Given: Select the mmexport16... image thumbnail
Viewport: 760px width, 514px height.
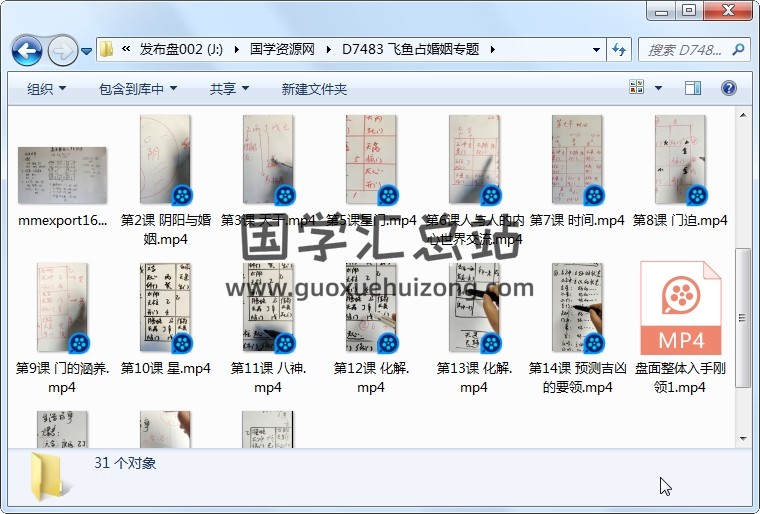Looking at the screenshot, I should coord(62,176).
